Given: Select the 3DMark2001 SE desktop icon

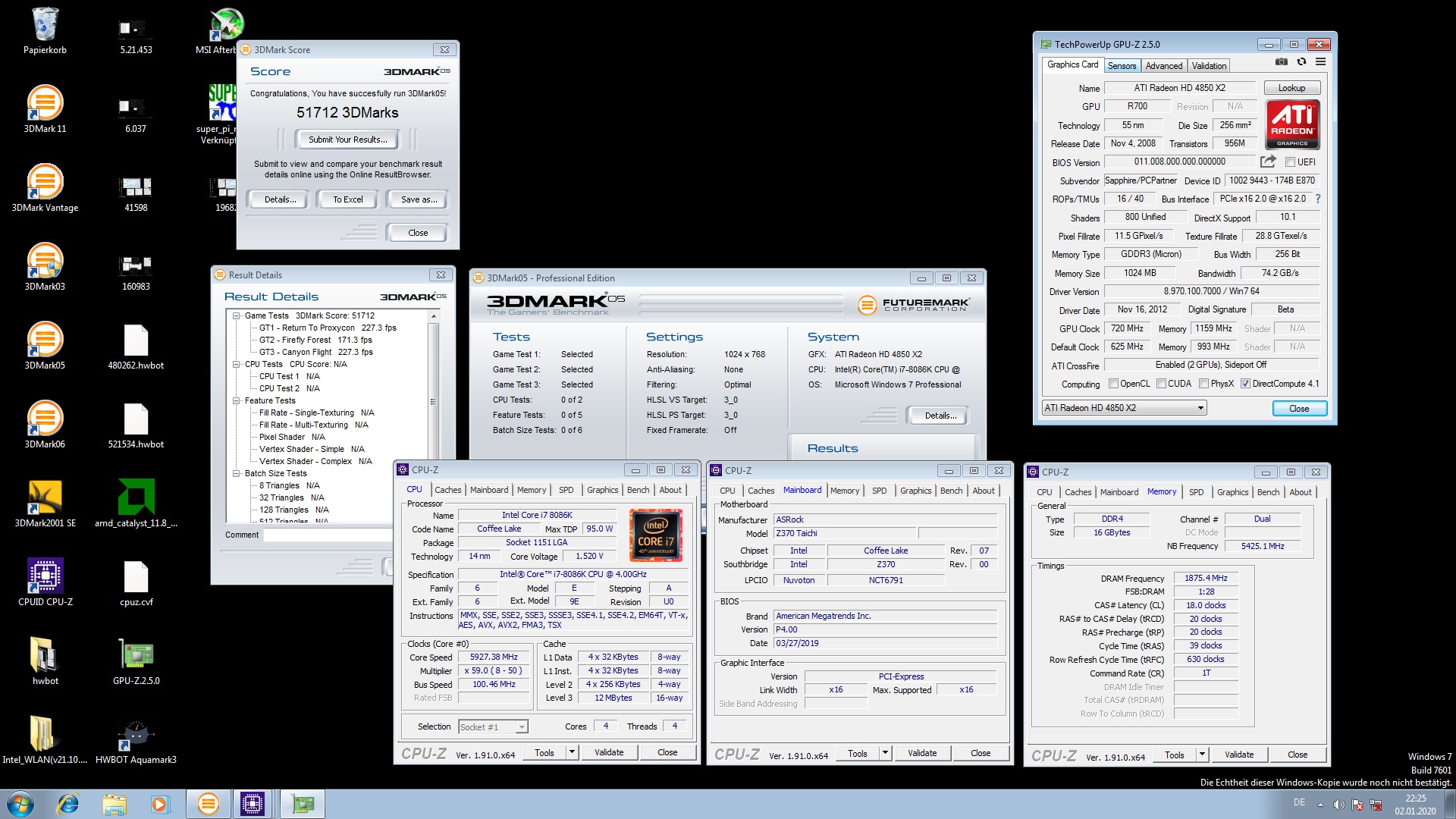Looking at the screenshot, I should click(x=45, y=505).
